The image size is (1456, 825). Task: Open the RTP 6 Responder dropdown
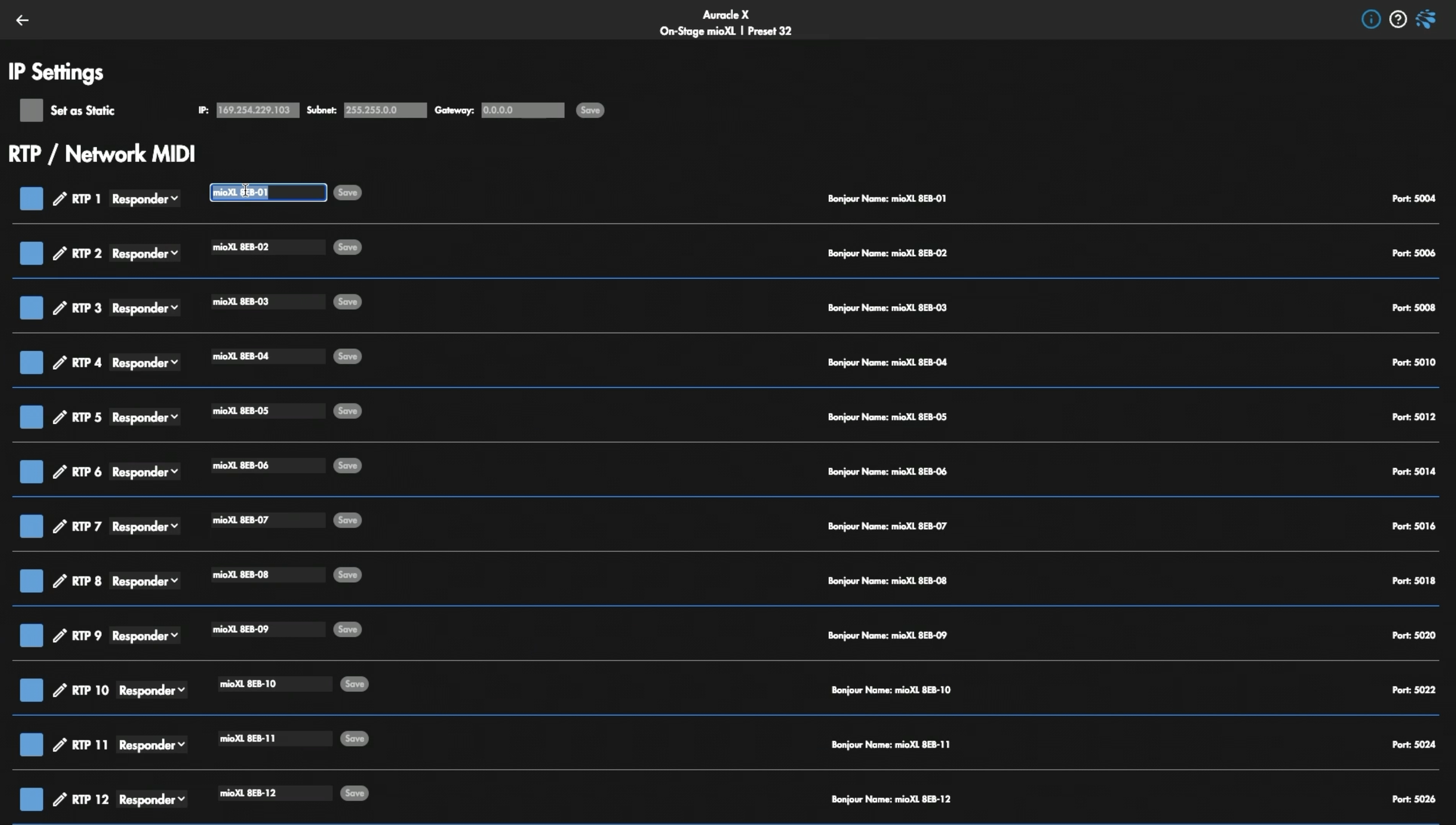pos(144,472)
